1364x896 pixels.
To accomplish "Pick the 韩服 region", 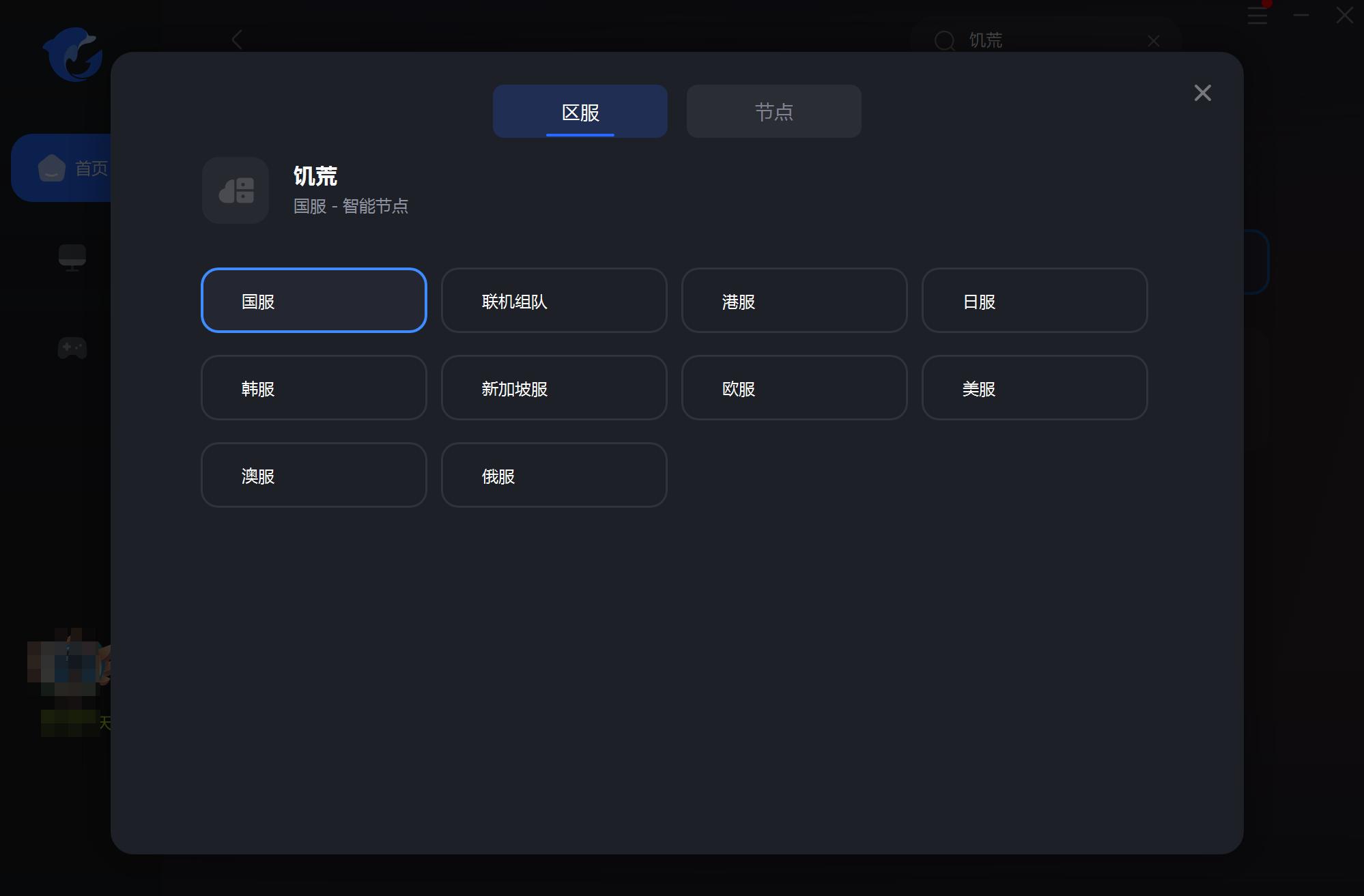I will click(x=314, y=388).
